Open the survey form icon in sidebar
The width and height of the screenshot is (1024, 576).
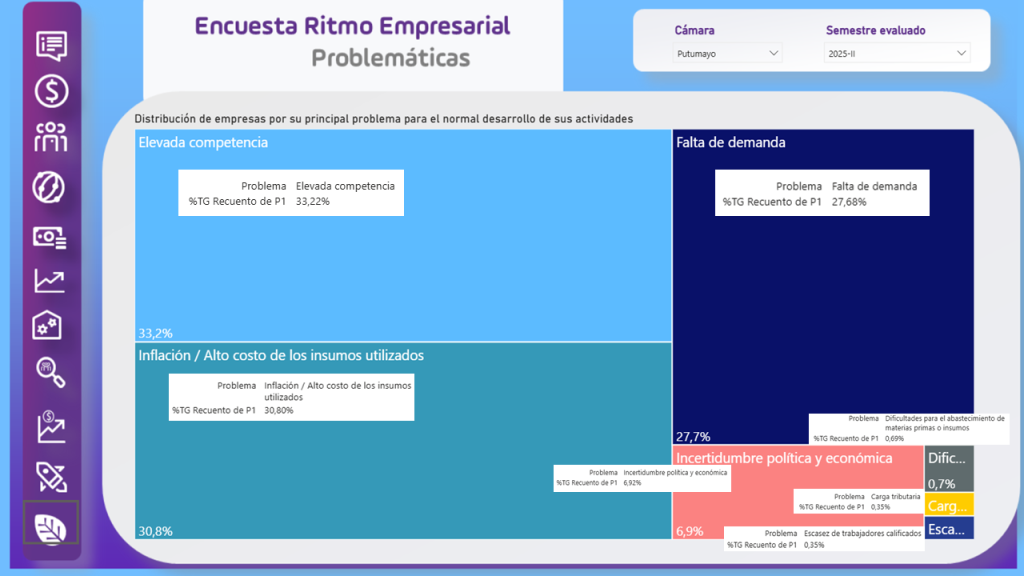point(51,46)
